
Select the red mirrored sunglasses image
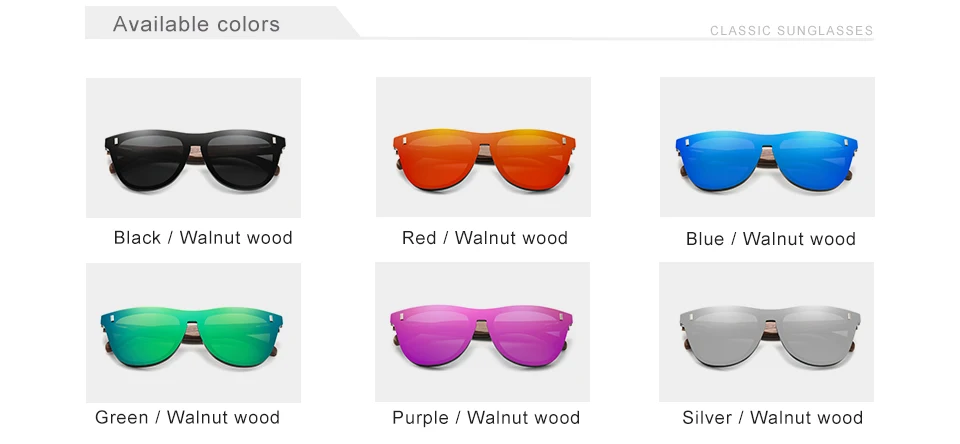click(483, 147)
